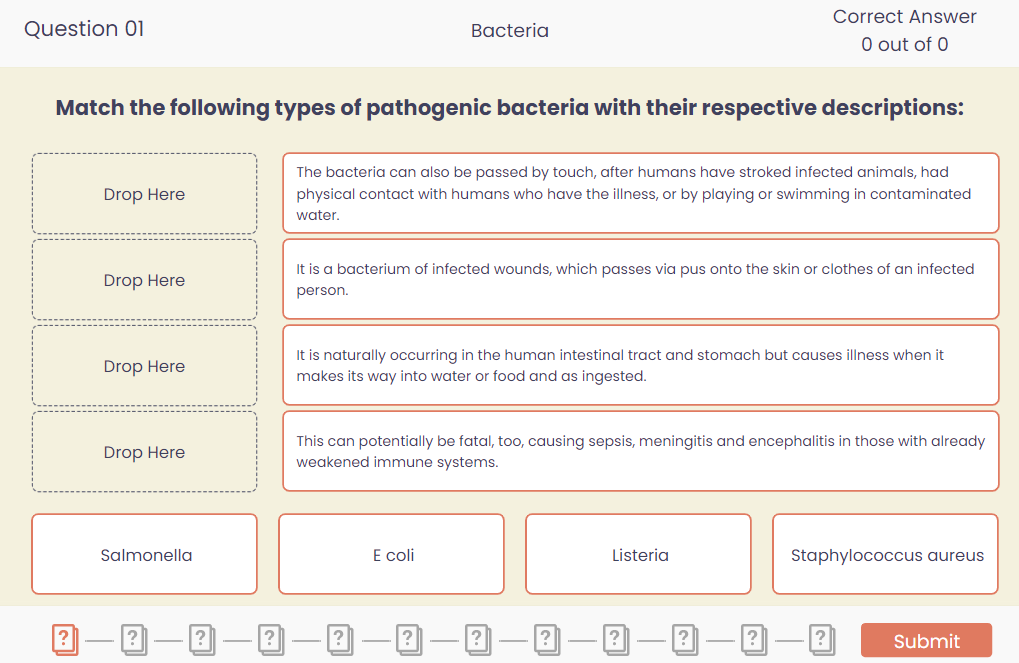Click the second question progress icon

(134, 638)
